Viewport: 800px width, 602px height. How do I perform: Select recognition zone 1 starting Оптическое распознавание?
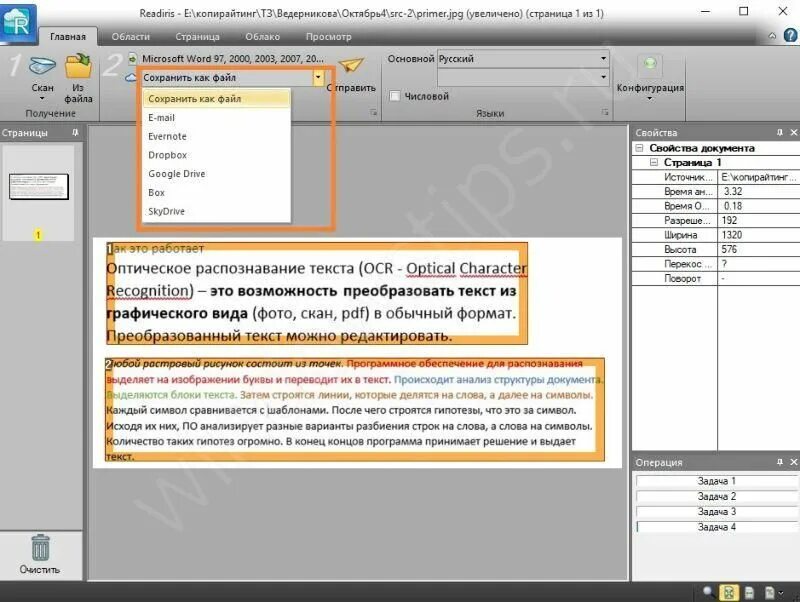click(316, 293)
